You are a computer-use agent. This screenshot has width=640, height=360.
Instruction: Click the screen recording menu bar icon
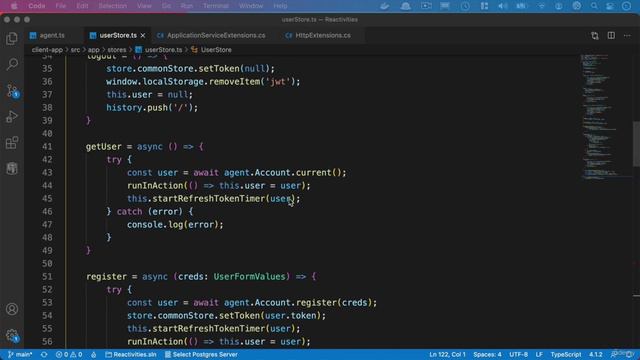point(426,6)
